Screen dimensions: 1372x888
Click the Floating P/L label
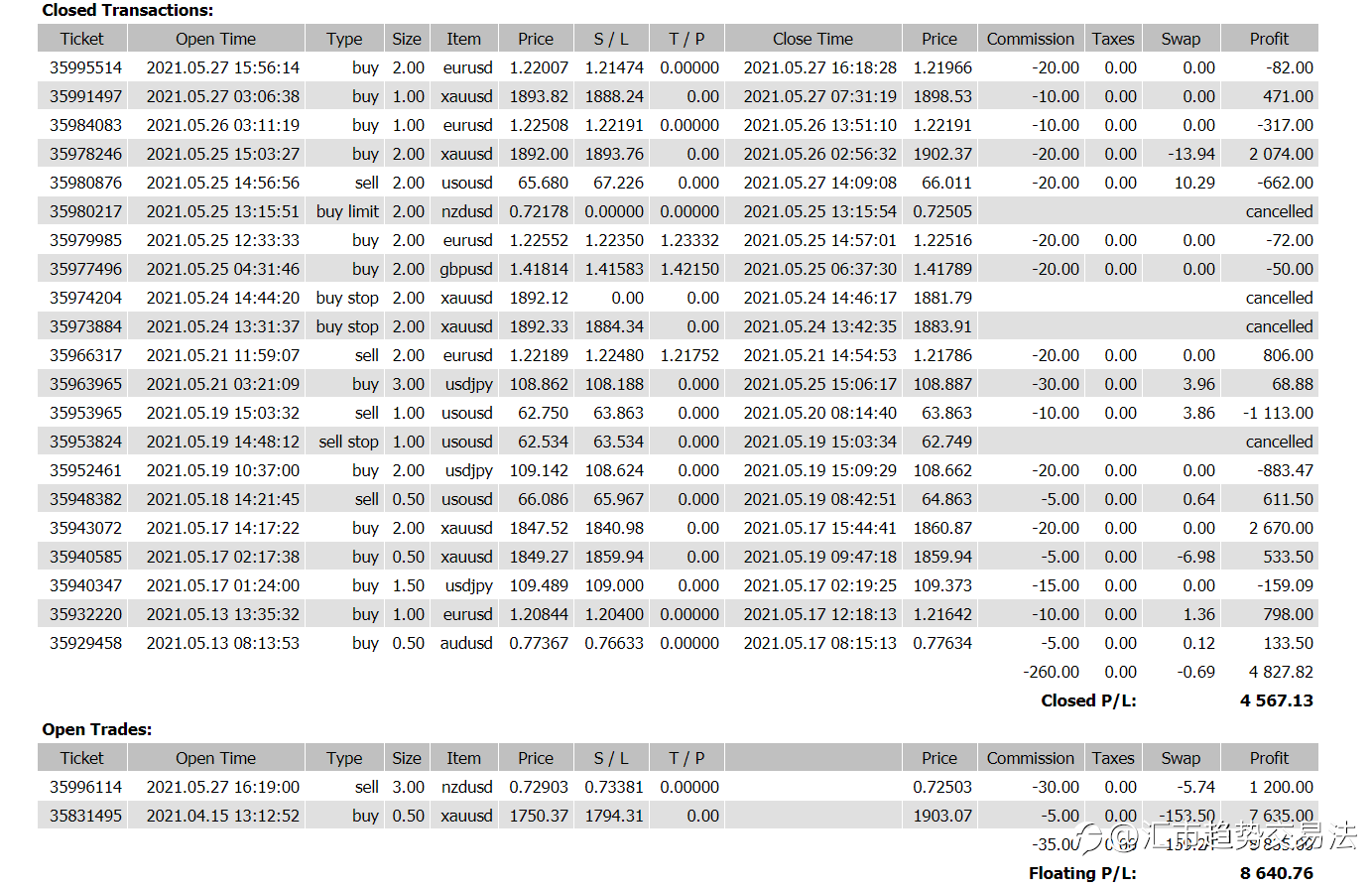tap(1082, 873)
